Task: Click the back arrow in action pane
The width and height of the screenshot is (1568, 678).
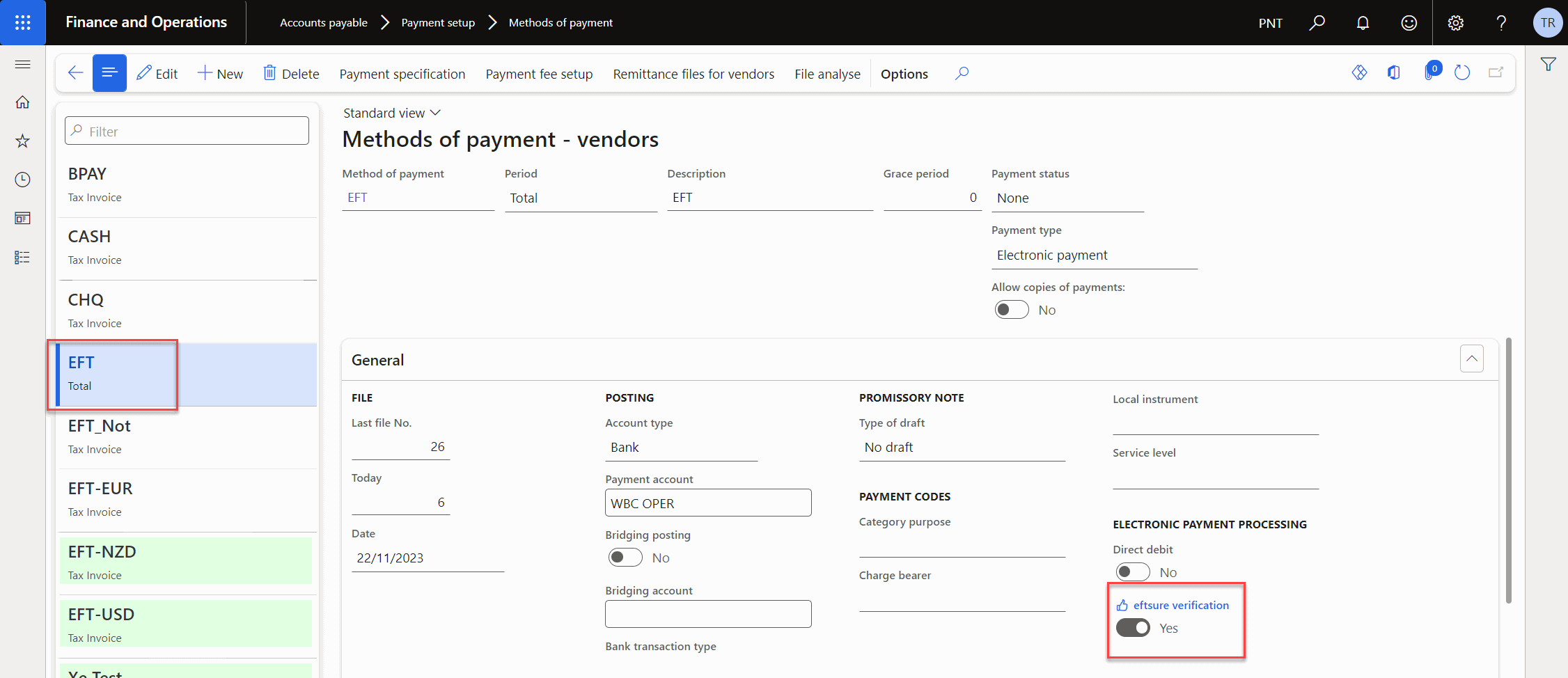Action: [x=75, y=73]
